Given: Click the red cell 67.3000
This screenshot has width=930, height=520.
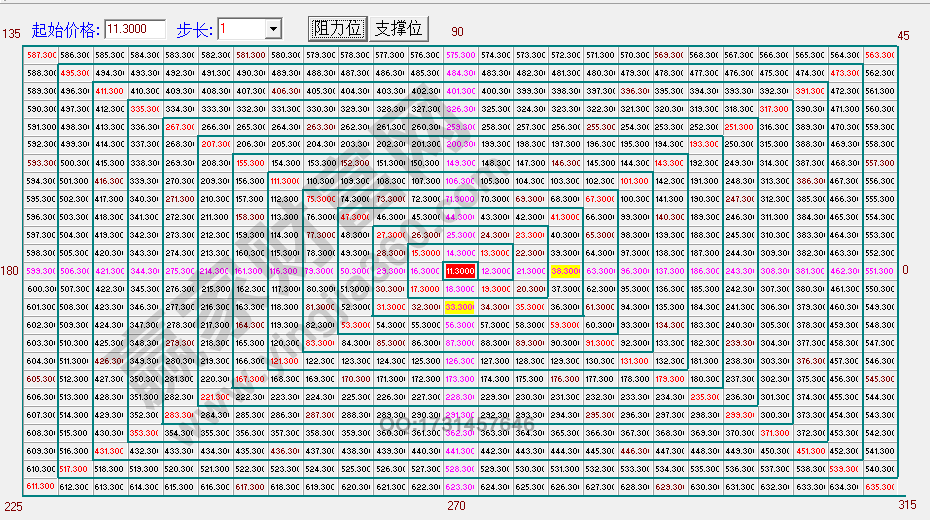Looking at the screenshot, I should 600,199.
